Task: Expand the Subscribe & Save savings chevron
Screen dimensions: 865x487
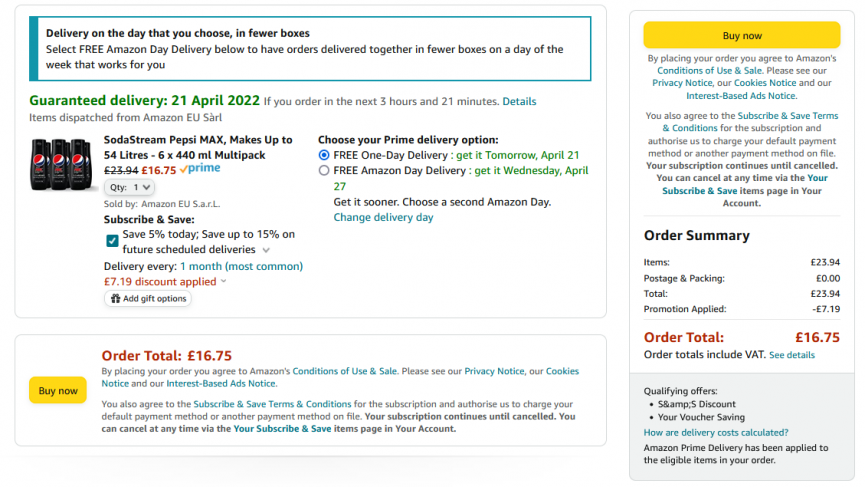Action: pos(266,250)
